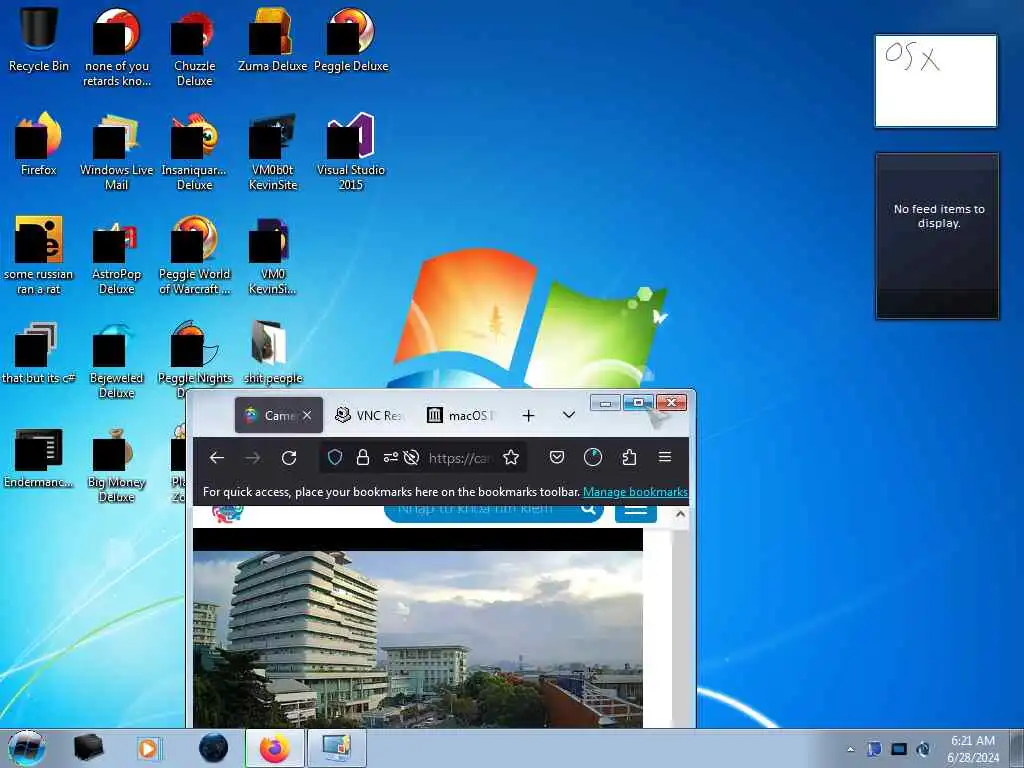The width and height of the screenshot is (1024, 768).
Task: Click the webpage search magnifier button
Action: pos(588,509)
